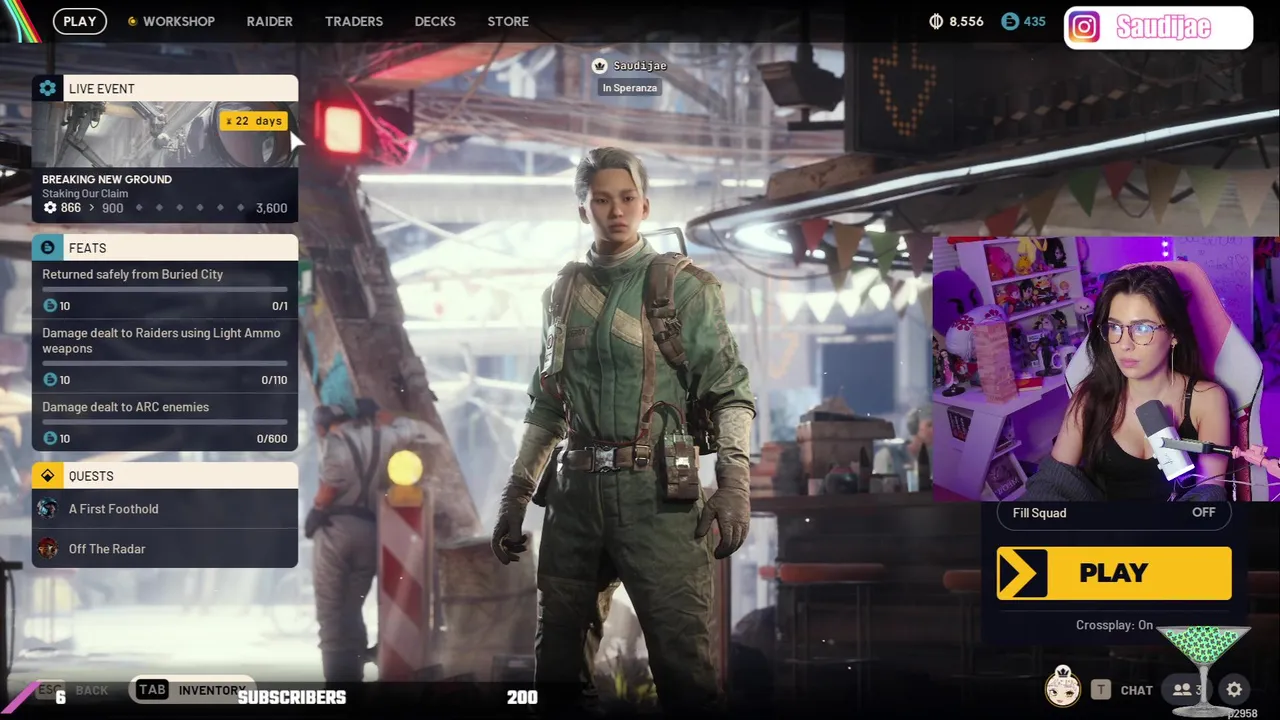The image size is (1280, 720).
Task: Click reward token icon for Buried City feat
Action: tap(50, 306)
